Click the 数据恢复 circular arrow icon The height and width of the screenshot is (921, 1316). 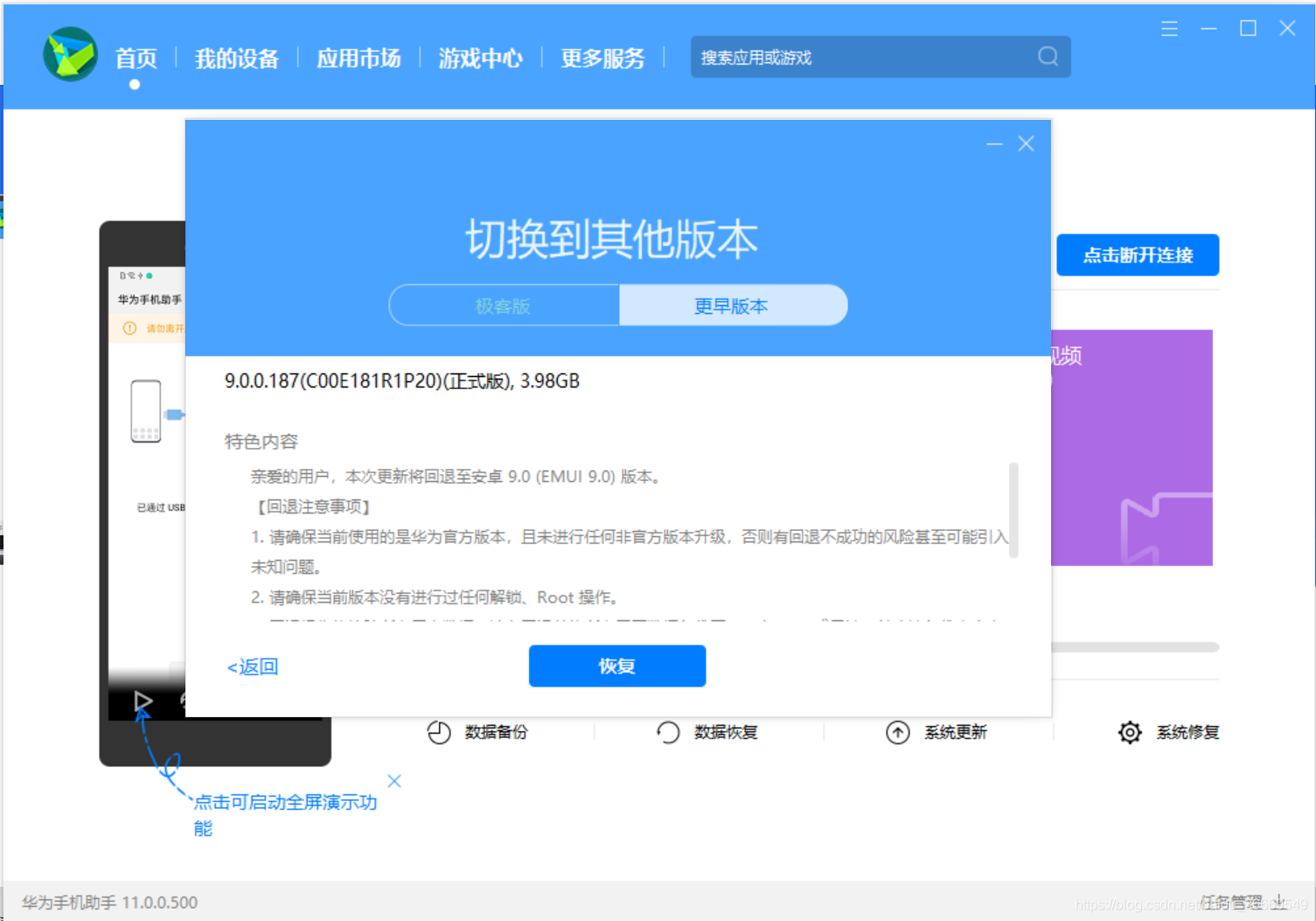tap(668, 732)
